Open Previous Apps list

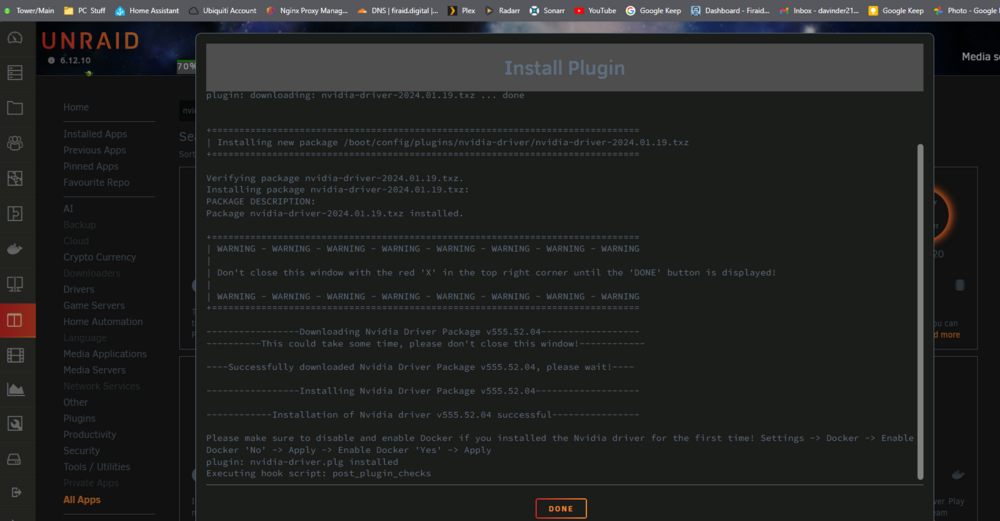[x=94, y=150]
